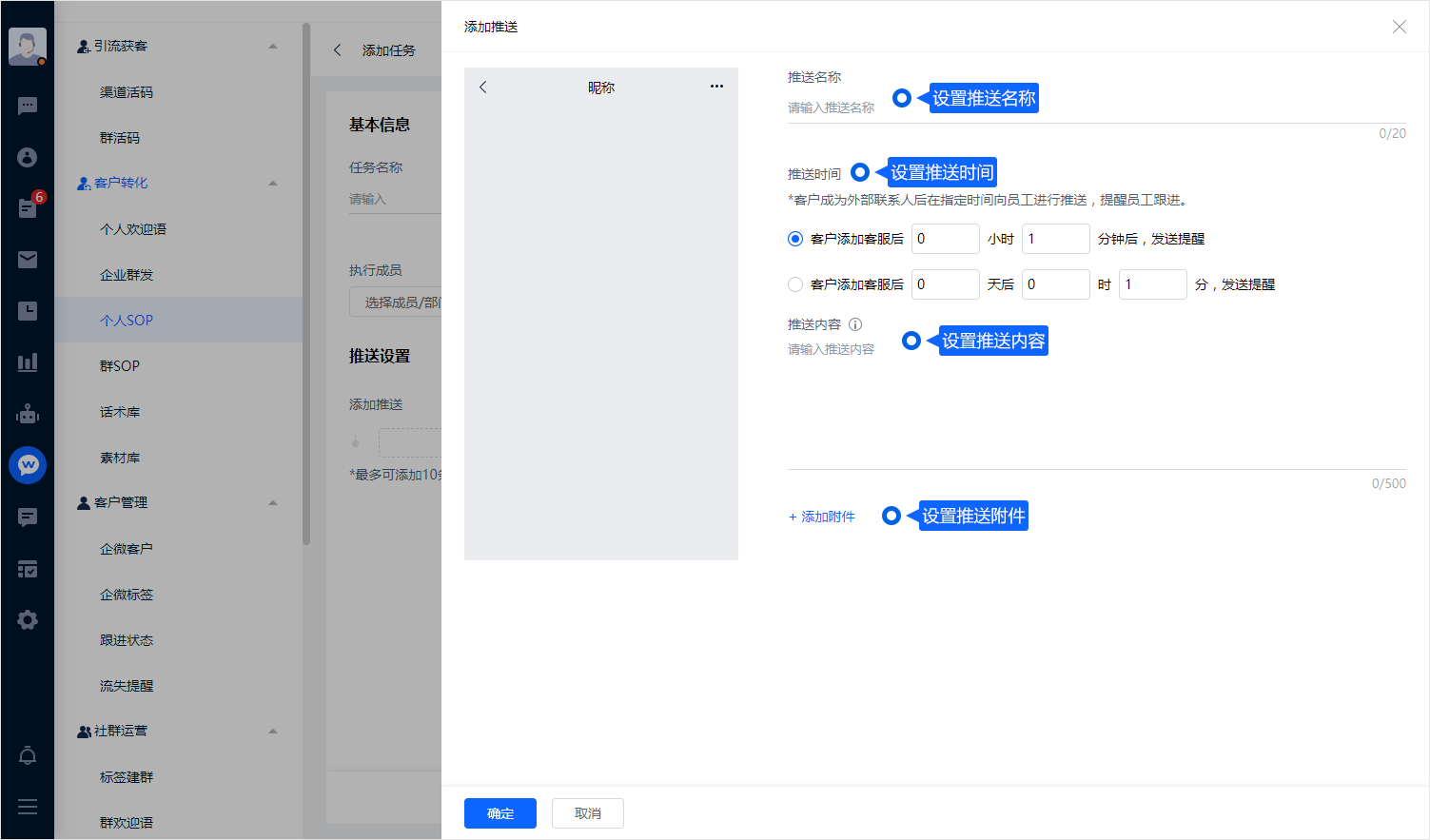This screenshot has height=840, width=1430.
Task: Click the settings gear icon in sidebar
Action: (28, 620)
